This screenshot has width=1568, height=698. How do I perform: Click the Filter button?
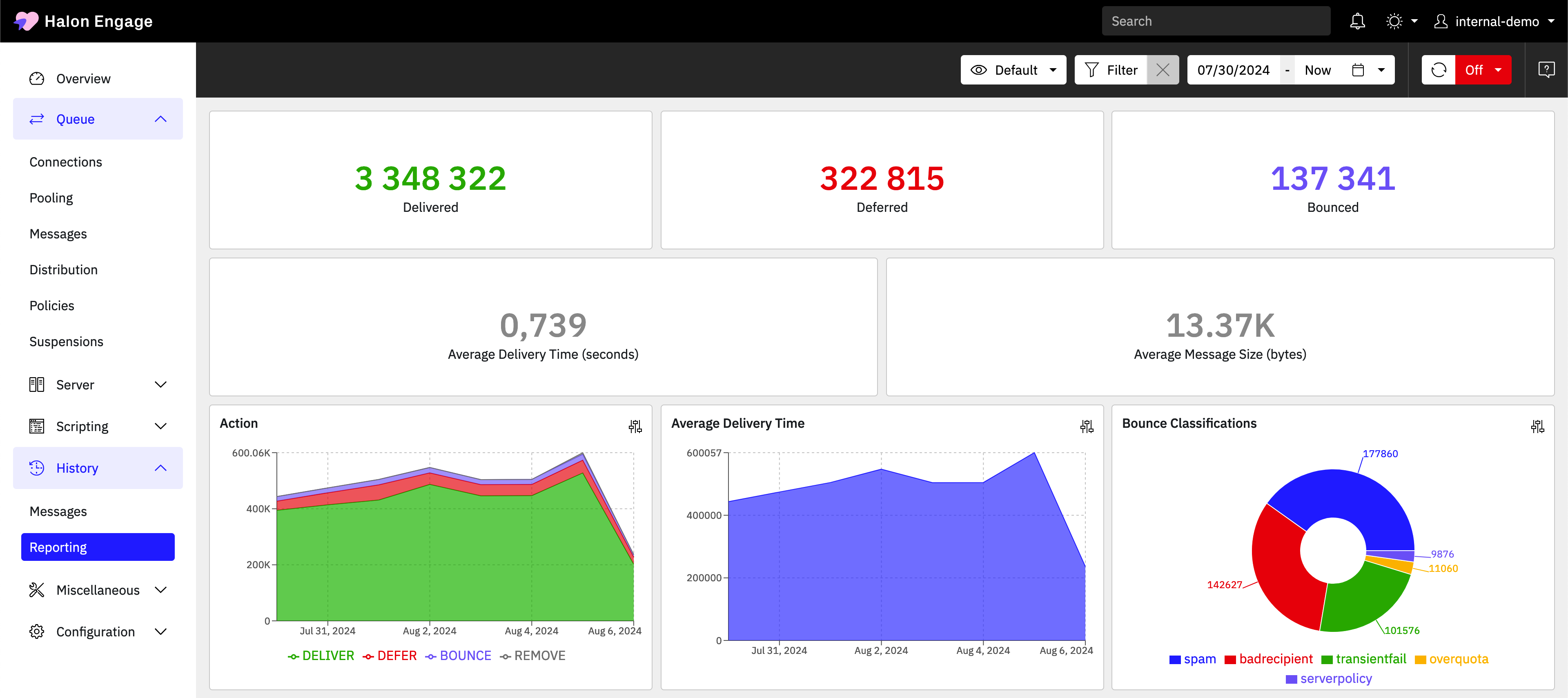[x=1111, y=70]
